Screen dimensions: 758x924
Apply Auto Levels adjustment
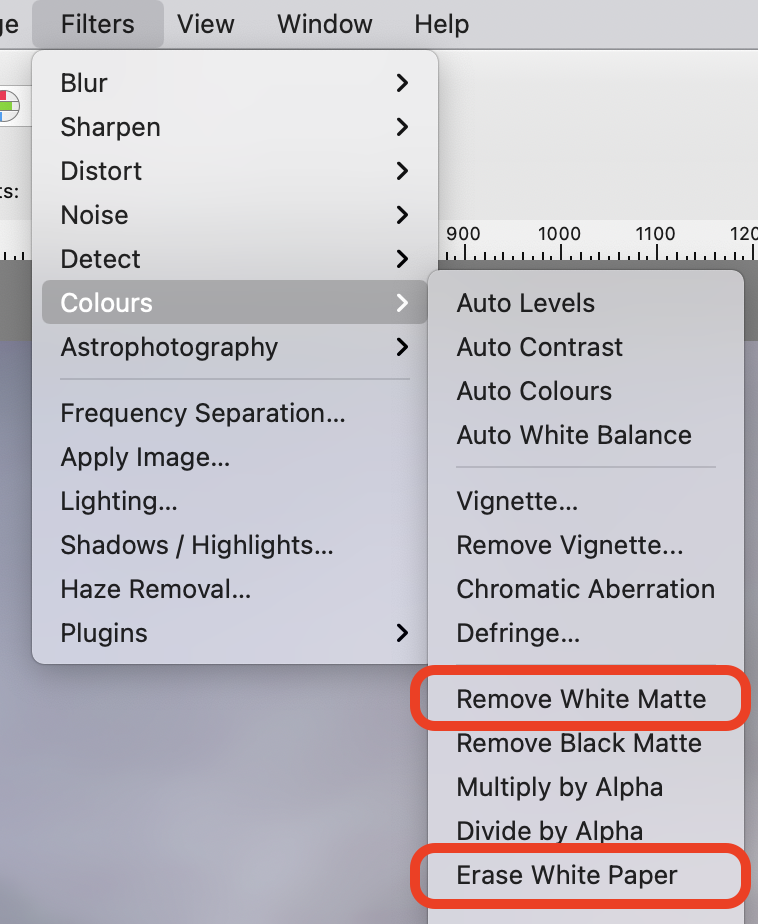525,303
